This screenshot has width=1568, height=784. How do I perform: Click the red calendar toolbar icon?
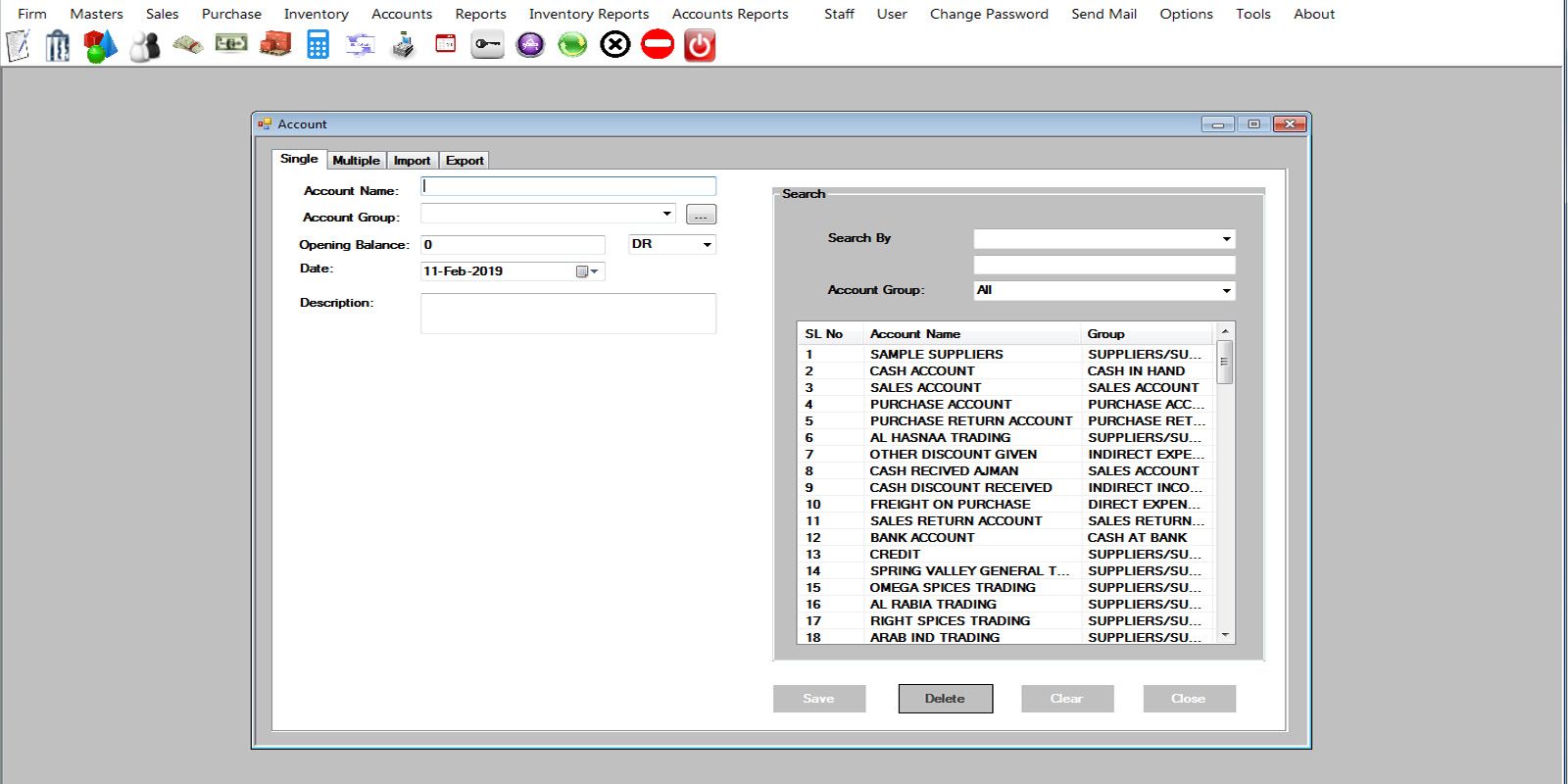coord(446,43)
